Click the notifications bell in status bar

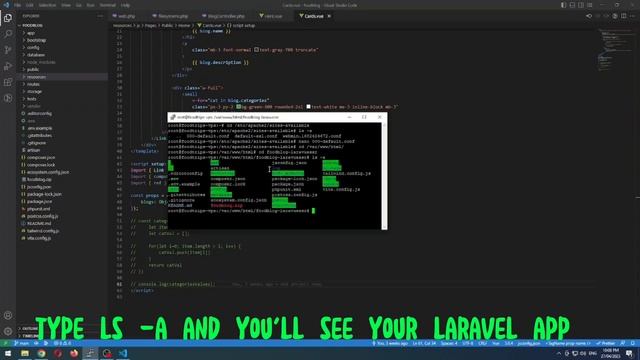(x=633, y=343)
